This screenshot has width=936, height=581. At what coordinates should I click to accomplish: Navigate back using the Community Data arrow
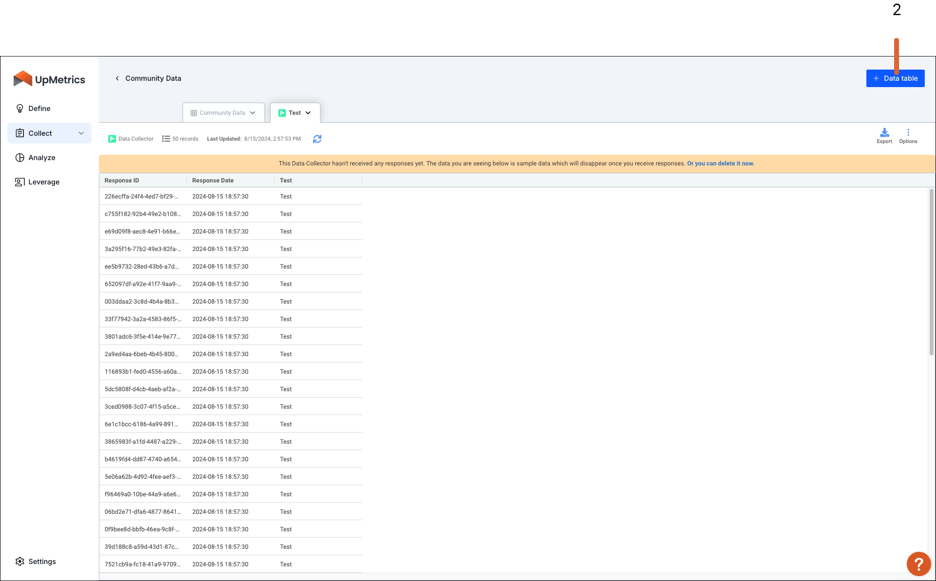[x=117, y=78]
